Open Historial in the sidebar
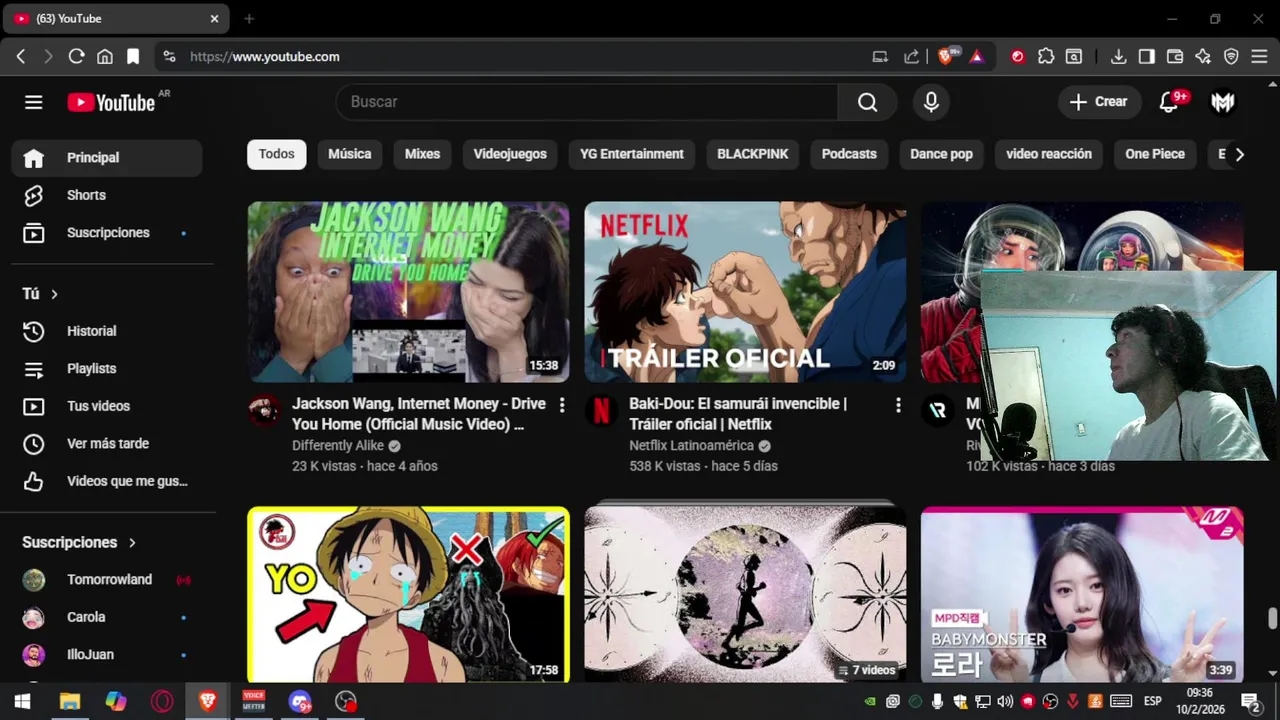 pos(107,331)
